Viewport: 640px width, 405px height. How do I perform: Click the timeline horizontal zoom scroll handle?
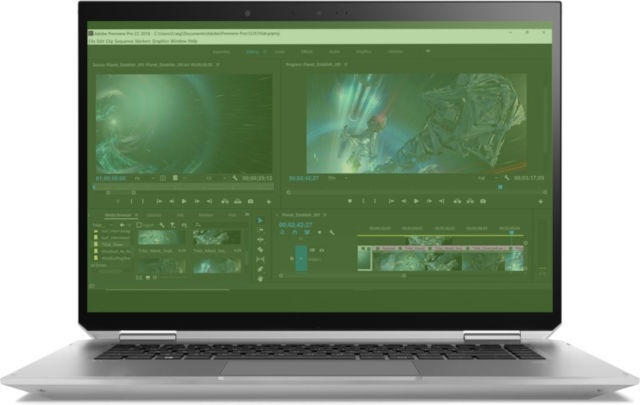click(404, 276)
